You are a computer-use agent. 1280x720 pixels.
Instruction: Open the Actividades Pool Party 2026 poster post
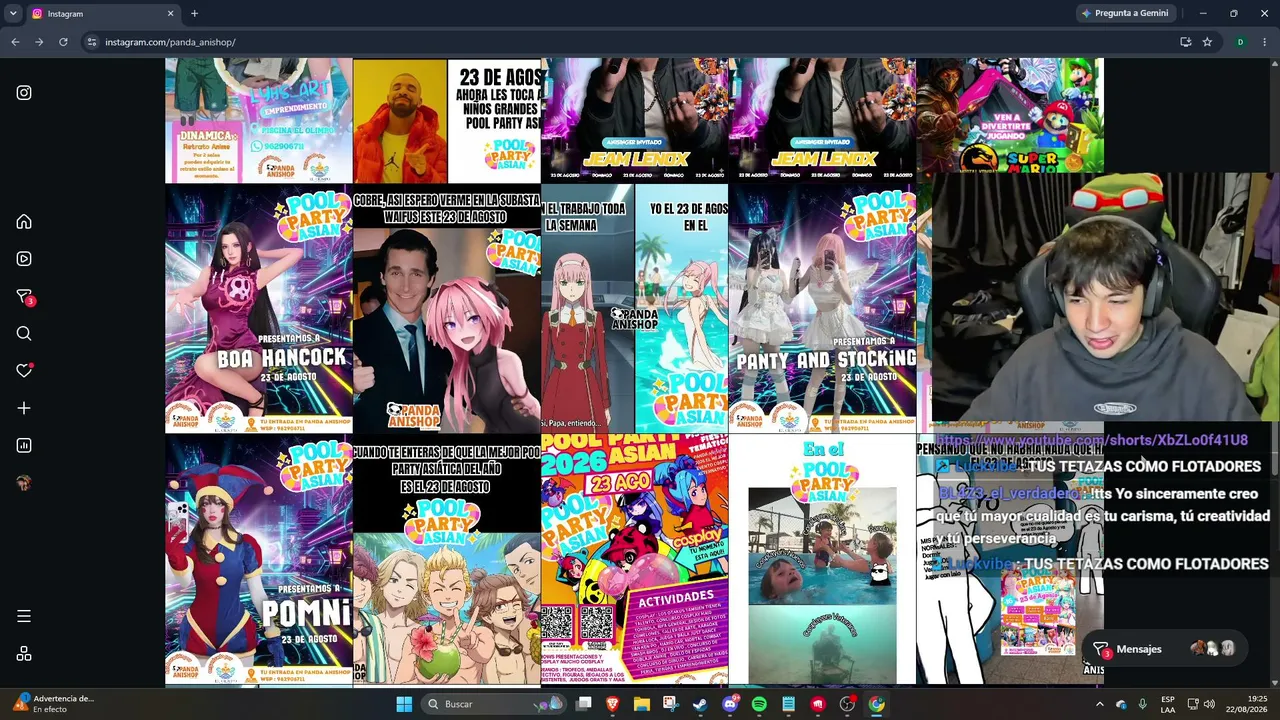tap(634, 560)
